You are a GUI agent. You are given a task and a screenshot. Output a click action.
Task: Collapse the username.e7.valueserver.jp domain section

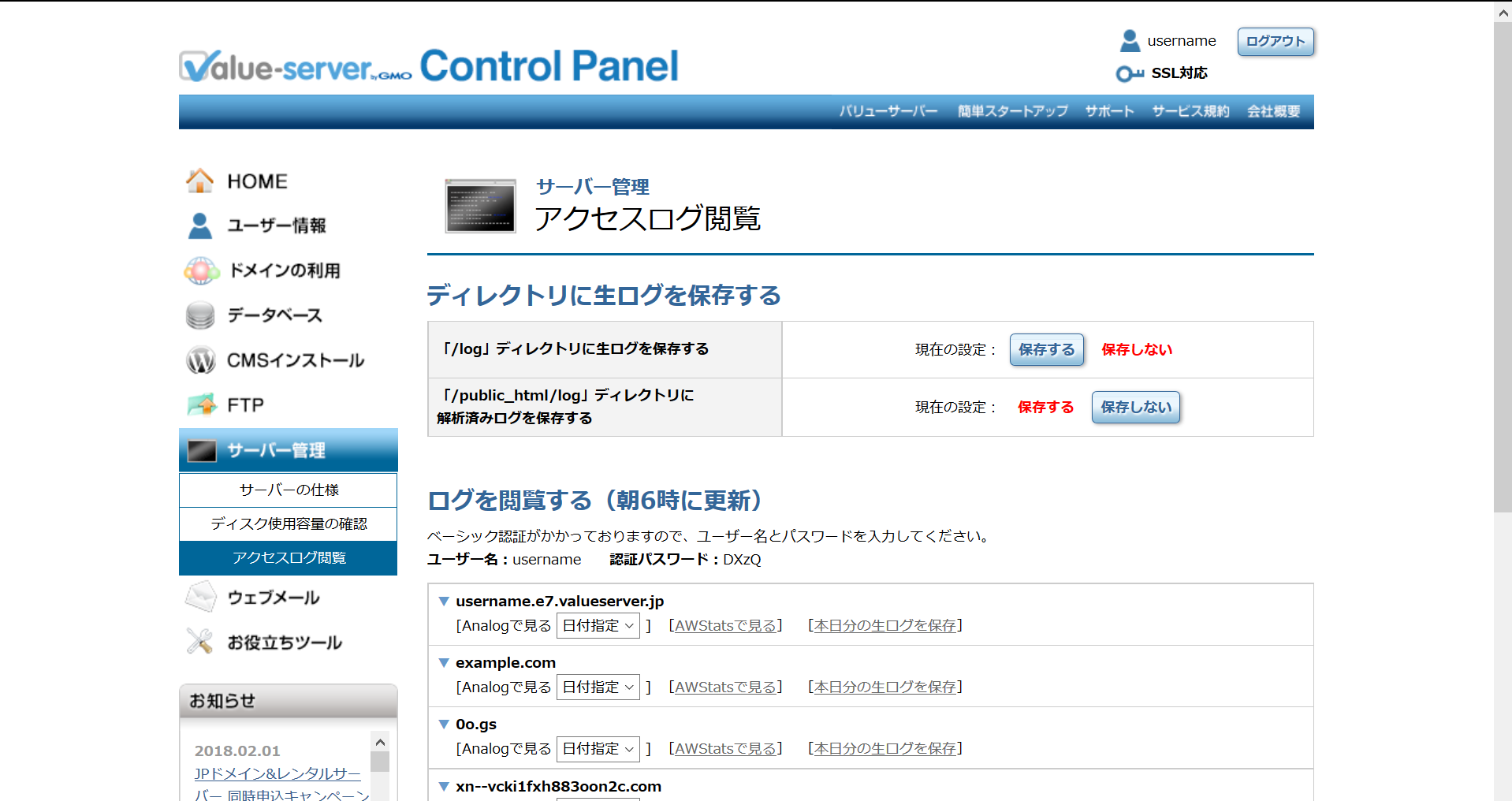point(444,602)
